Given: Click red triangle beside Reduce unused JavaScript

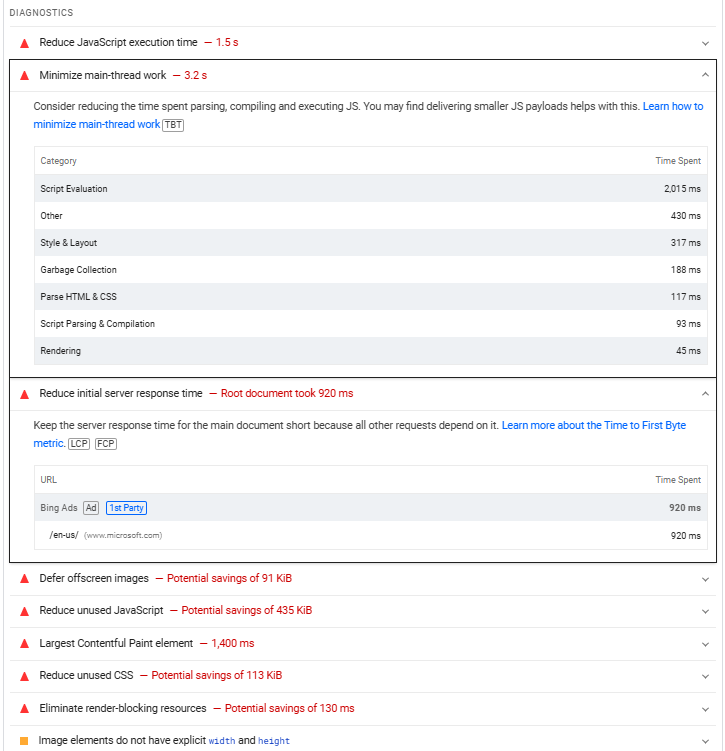Looking at the screenshot, I should tap(24, 612).
